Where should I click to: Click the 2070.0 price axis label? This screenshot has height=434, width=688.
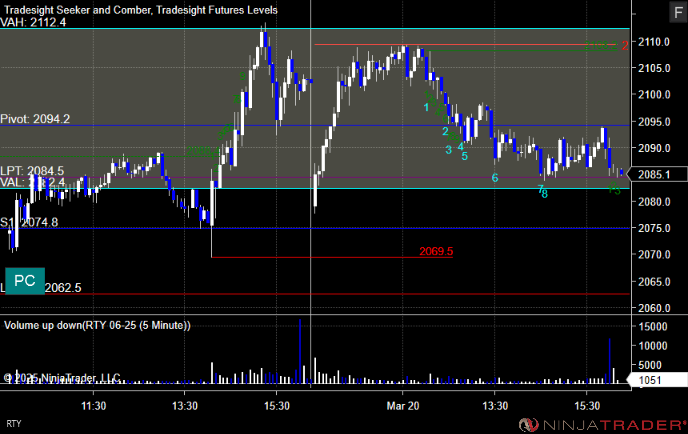654,255
